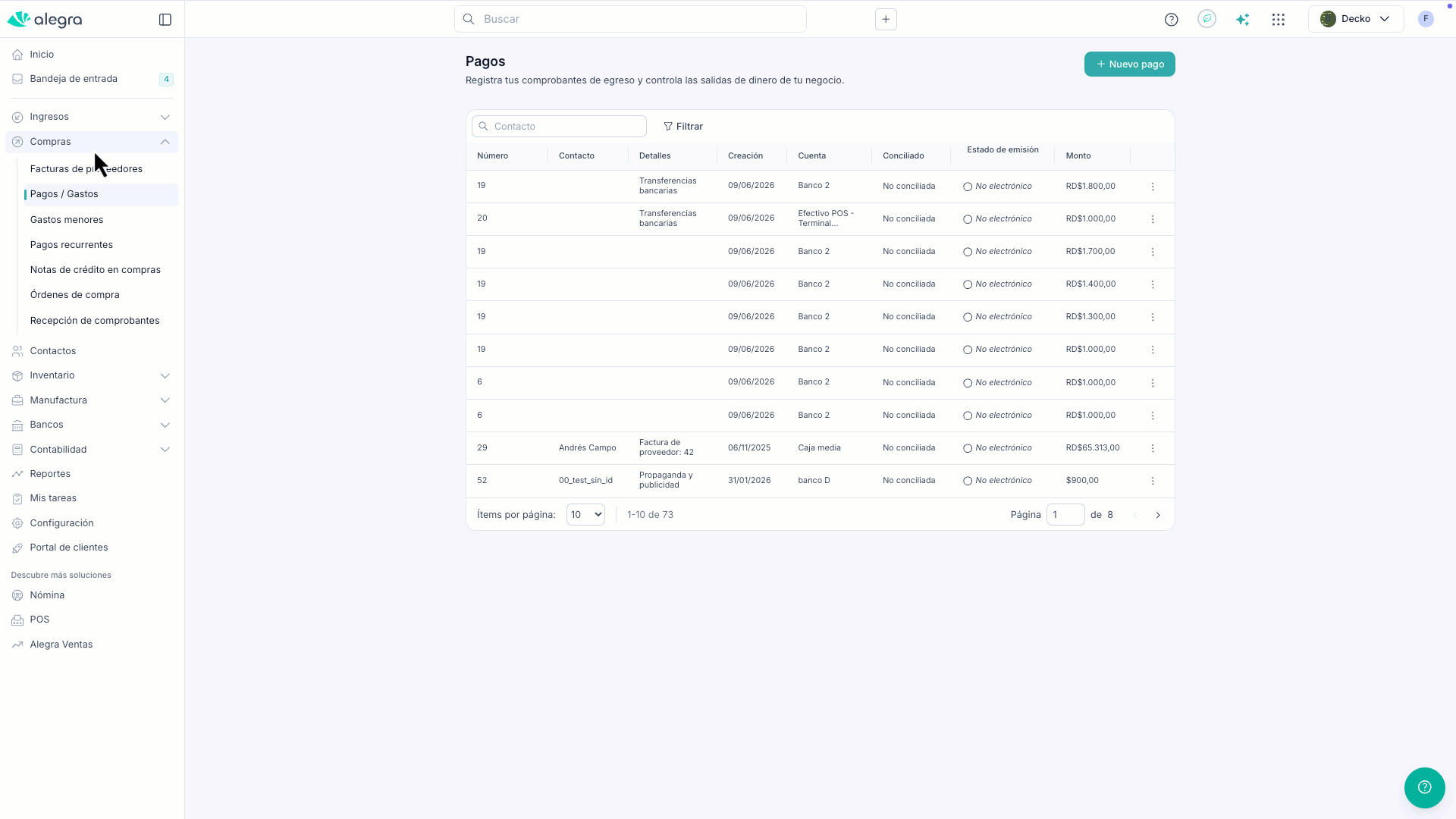The width and height of the screenshot is (1456, 819).
Task: Open row actions for RD$1.400,00 payment
Action: [x=1153, y=284]
